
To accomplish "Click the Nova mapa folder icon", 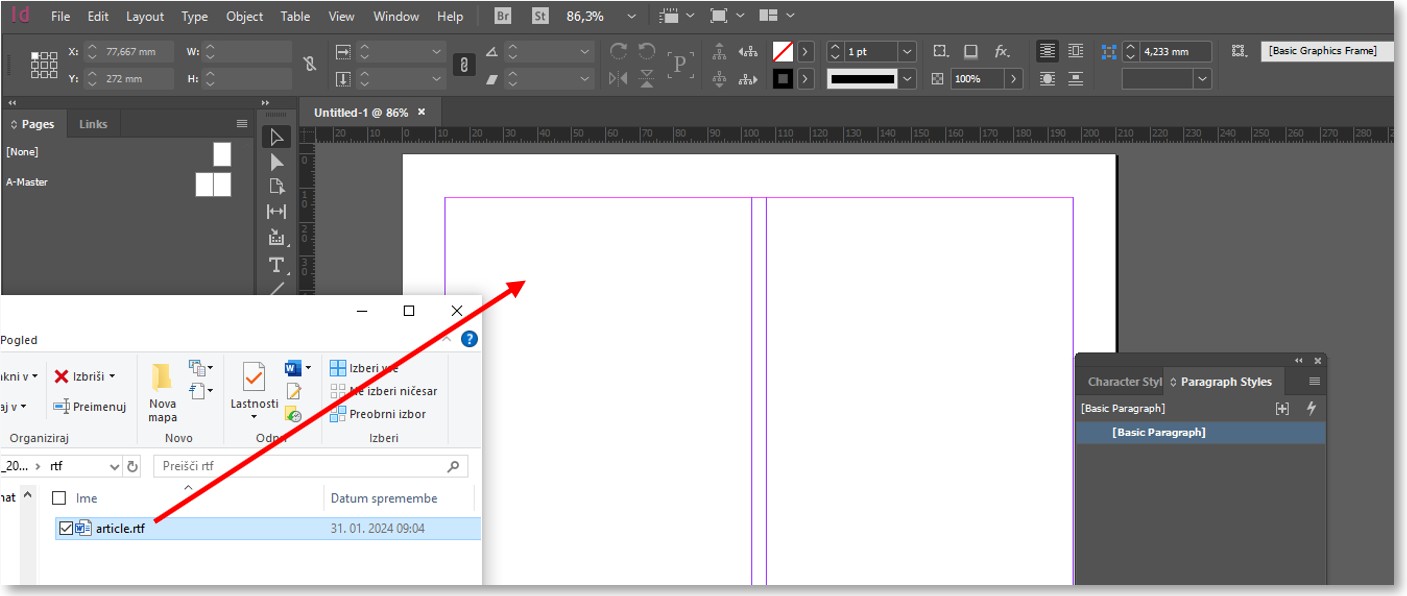I will pyautogui.click(x=162, y=378).
